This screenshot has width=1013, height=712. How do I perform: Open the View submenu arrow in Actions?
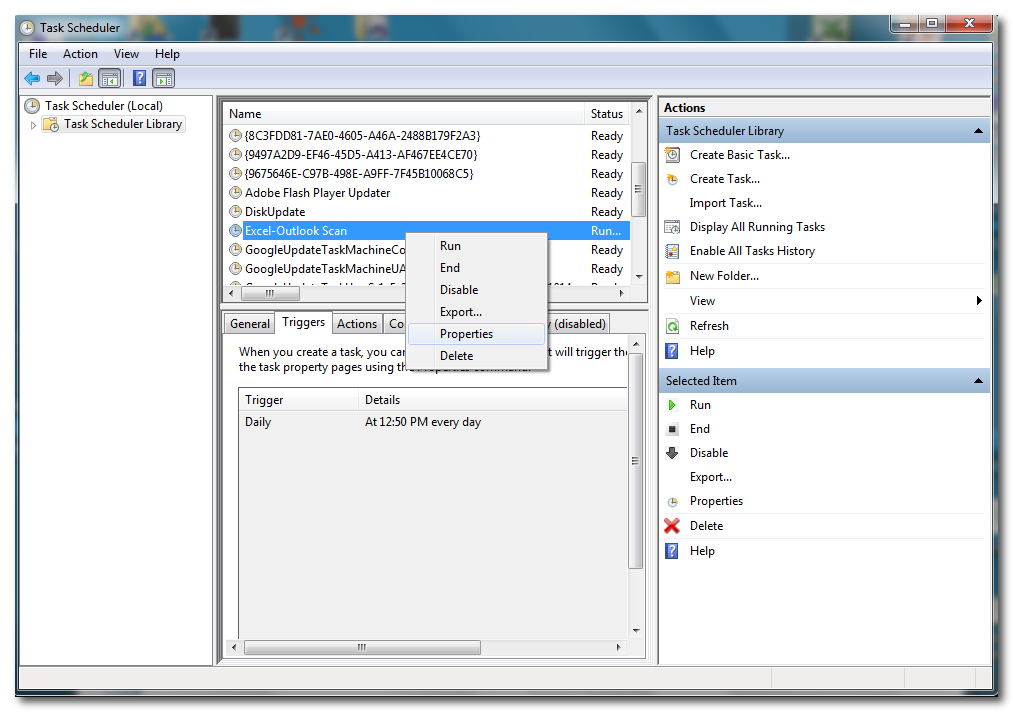(979, 301)
